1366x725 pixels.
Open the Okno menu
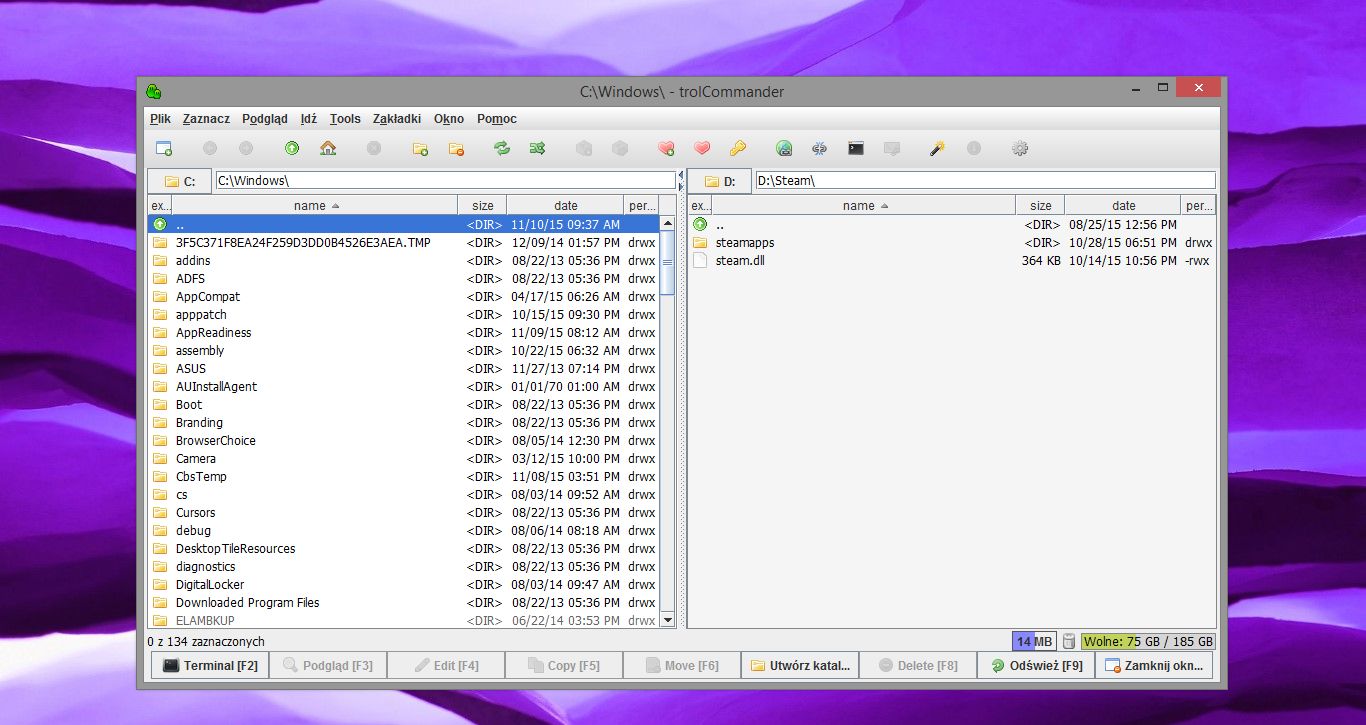449,118
